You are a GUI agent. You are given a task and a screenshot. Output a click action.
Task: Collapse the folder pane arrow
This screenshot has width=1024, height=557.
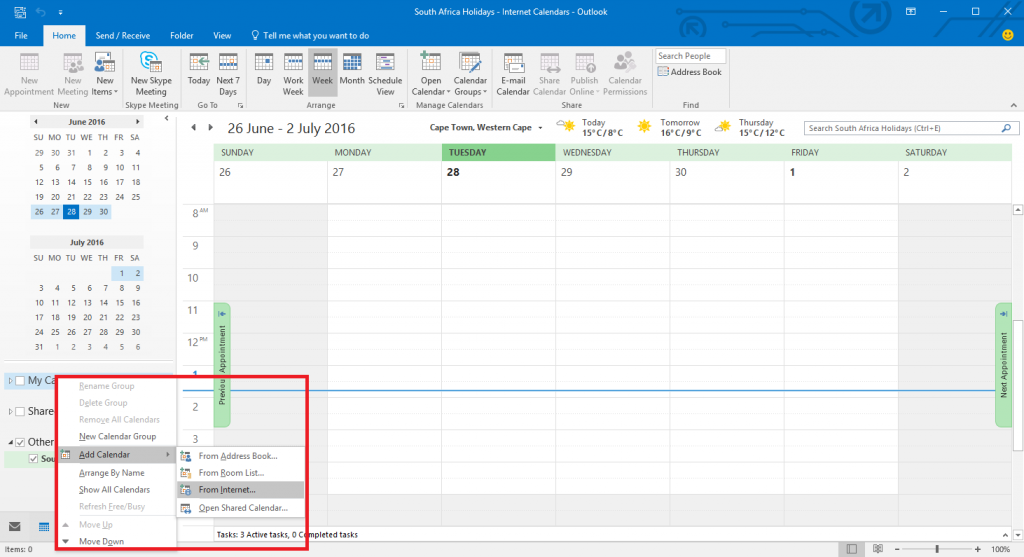point(167,118)
